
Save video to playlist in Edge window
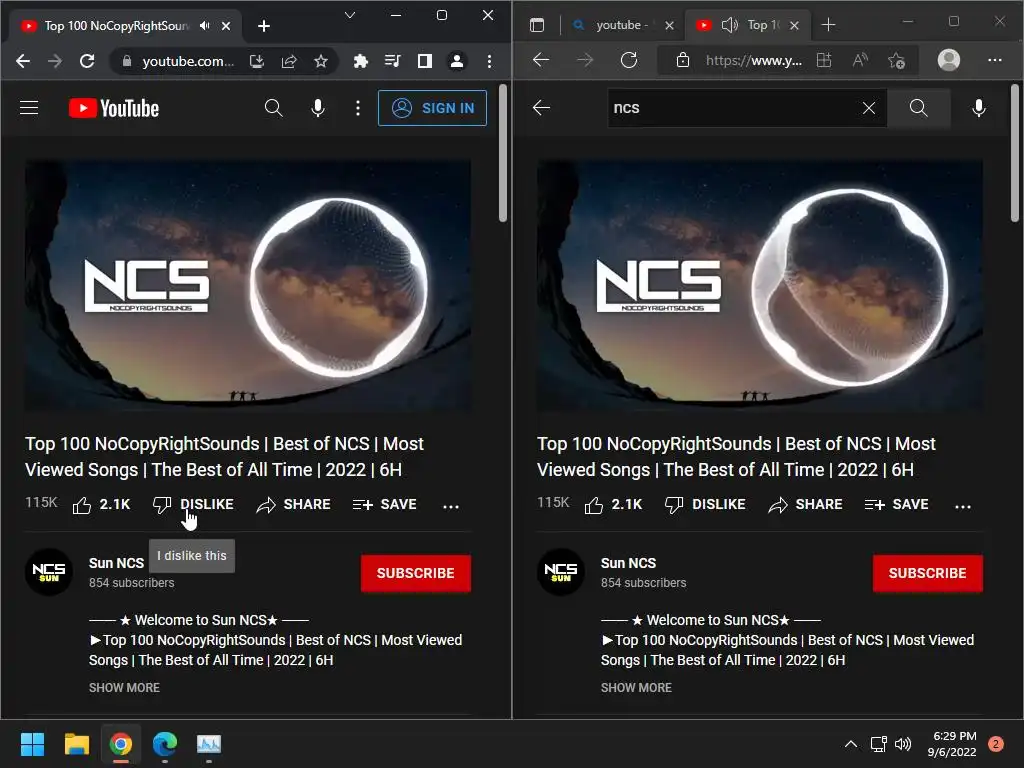coord(897,505)
